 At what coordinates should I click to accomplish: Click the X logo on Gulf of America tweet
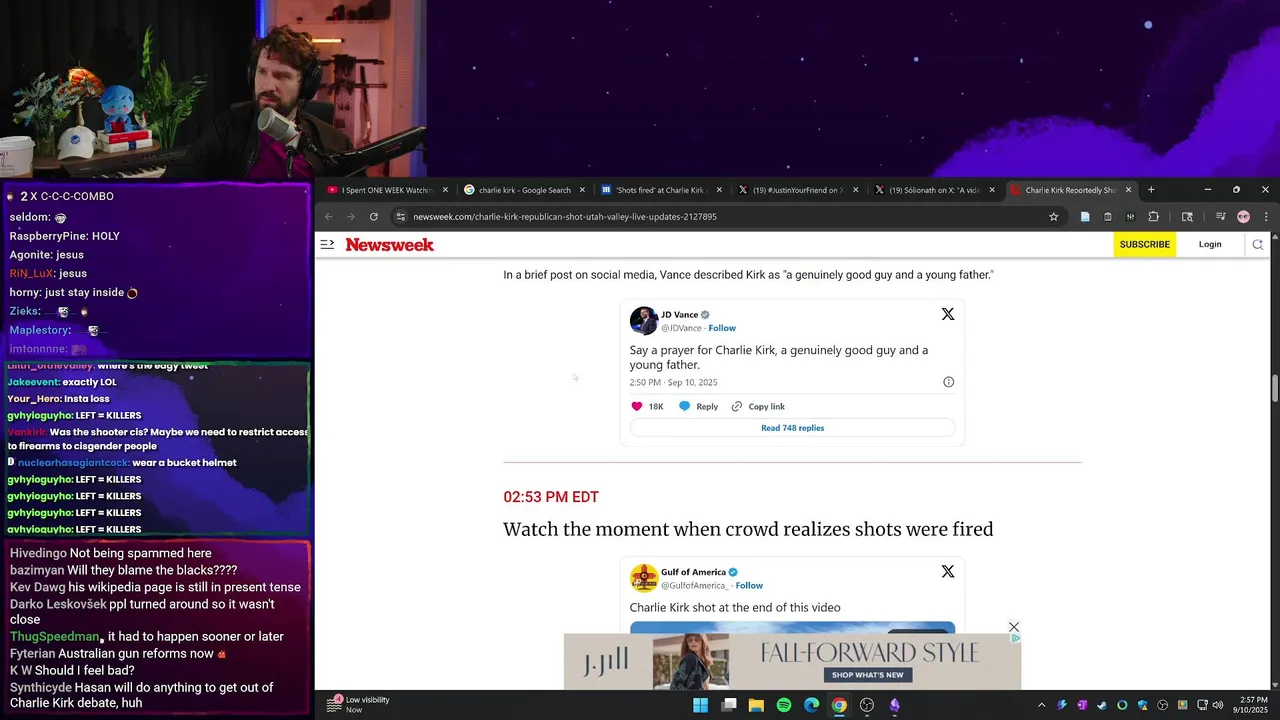(948, 572)
